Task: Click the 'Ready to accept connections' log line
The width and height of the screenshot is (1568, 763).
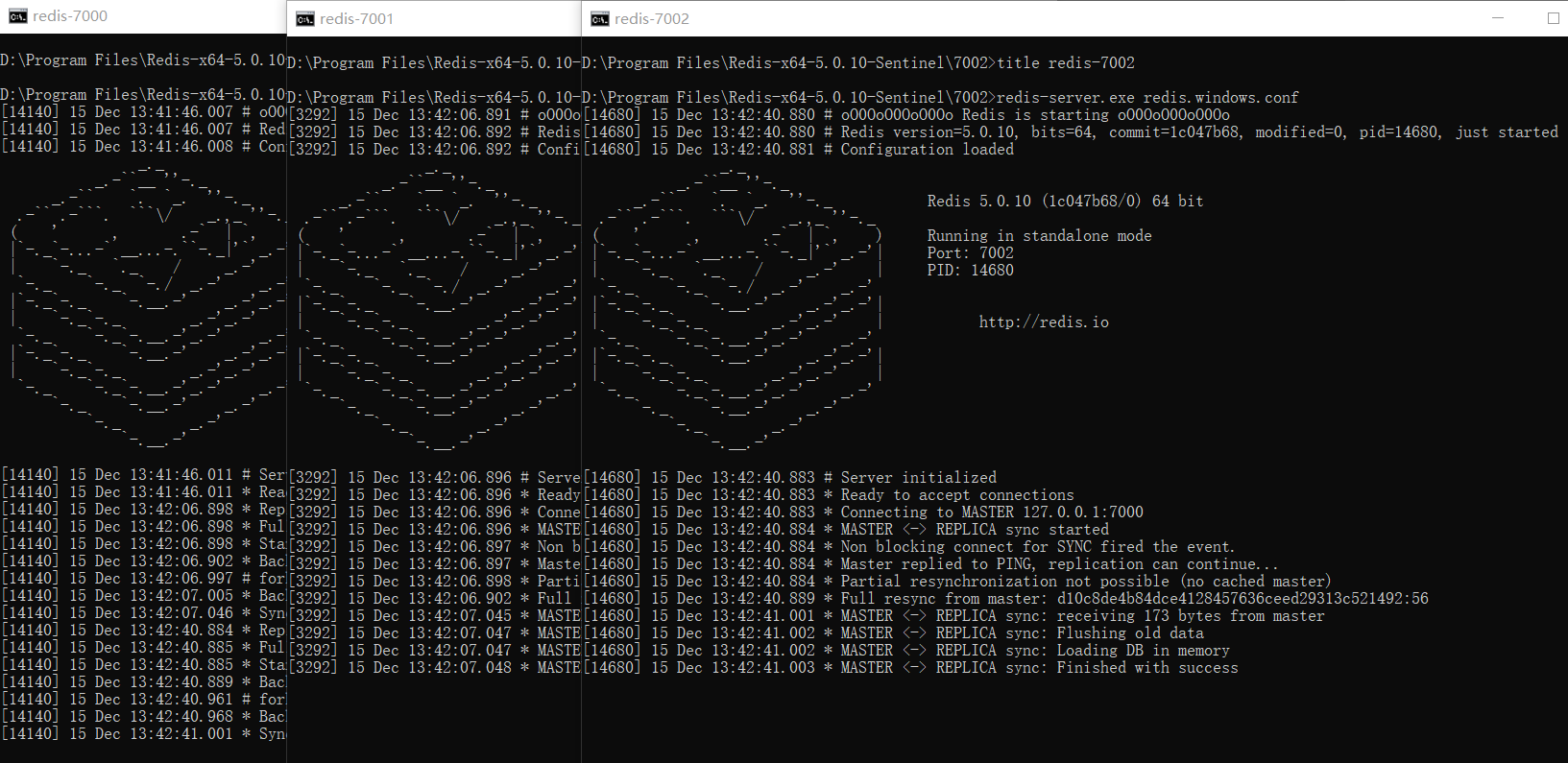Action: coord(829,495)
